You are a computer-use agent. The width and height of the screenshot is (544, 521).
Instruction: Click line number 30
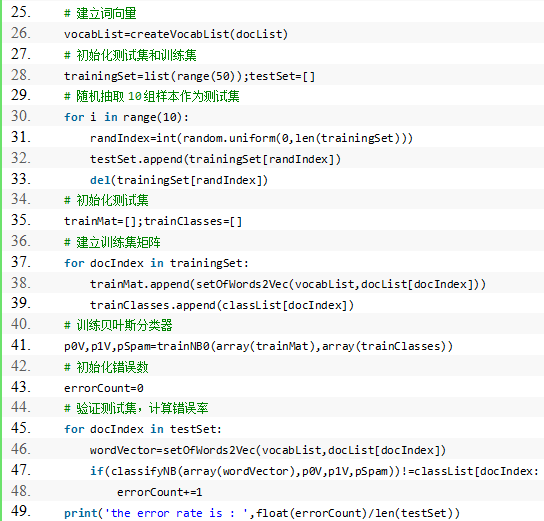click(21, 116)
